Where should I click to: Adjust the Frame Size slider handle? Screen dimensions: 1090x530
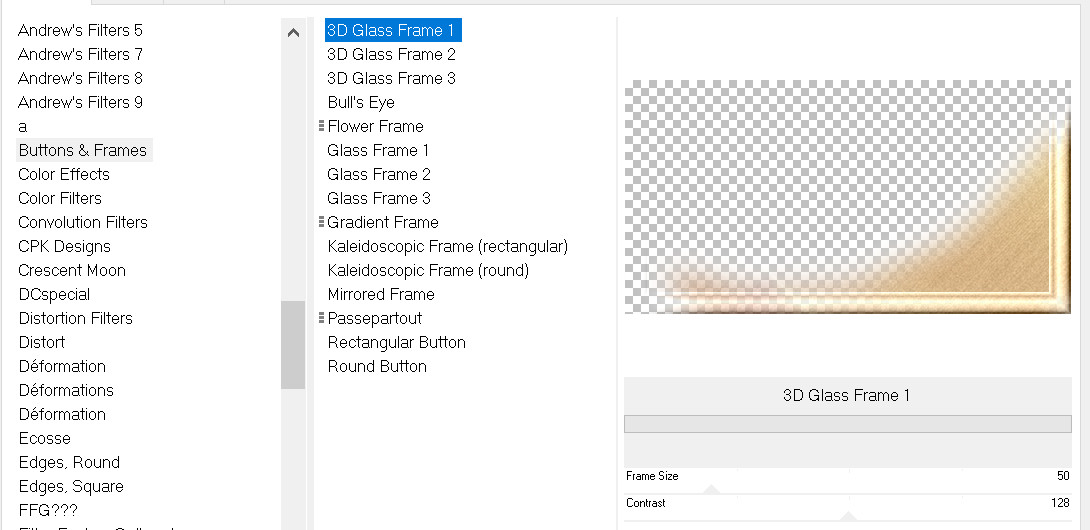point(711,489)
